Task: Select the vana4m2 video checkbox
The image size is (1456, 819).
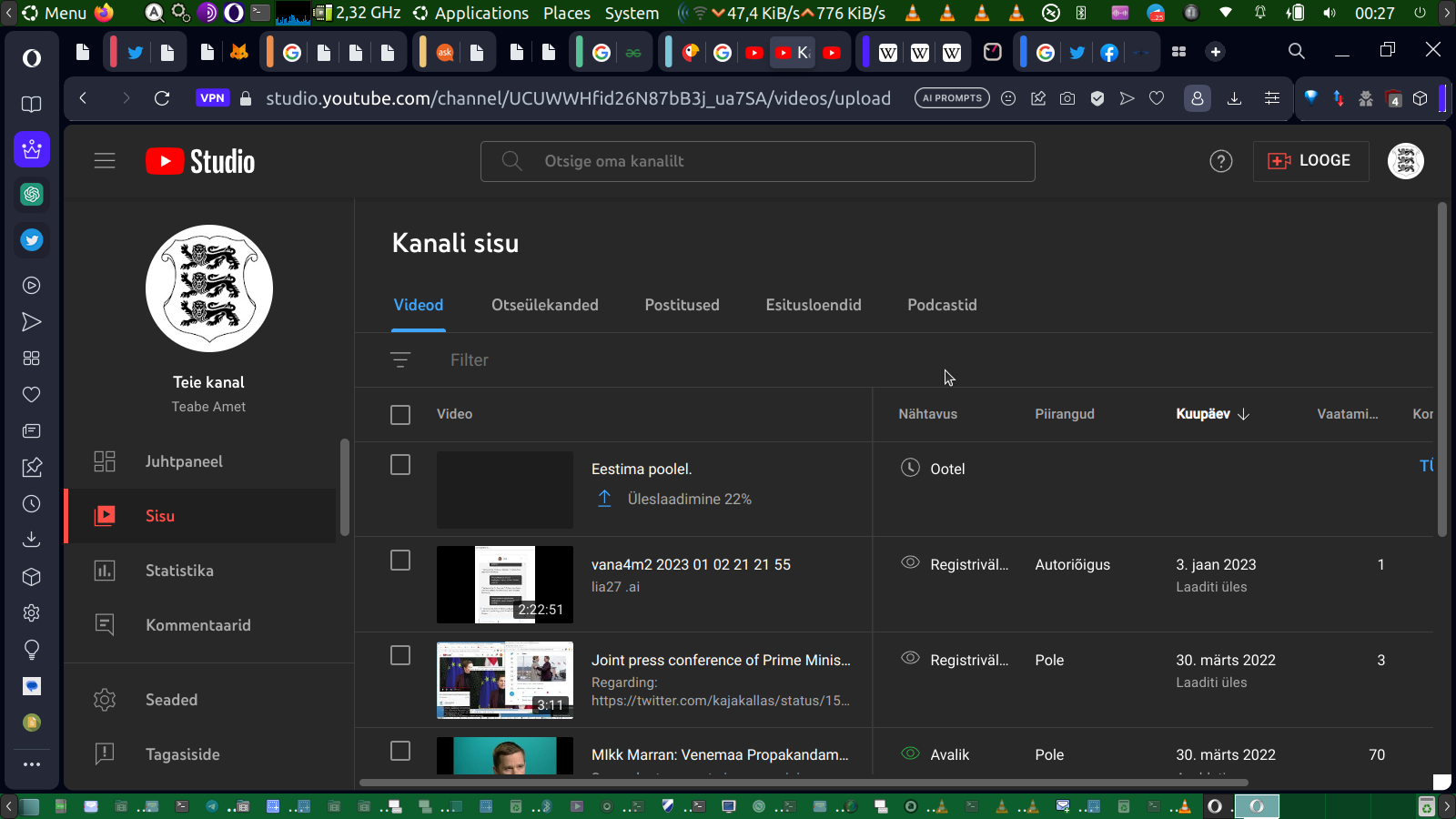Action: tap(400, 561)
